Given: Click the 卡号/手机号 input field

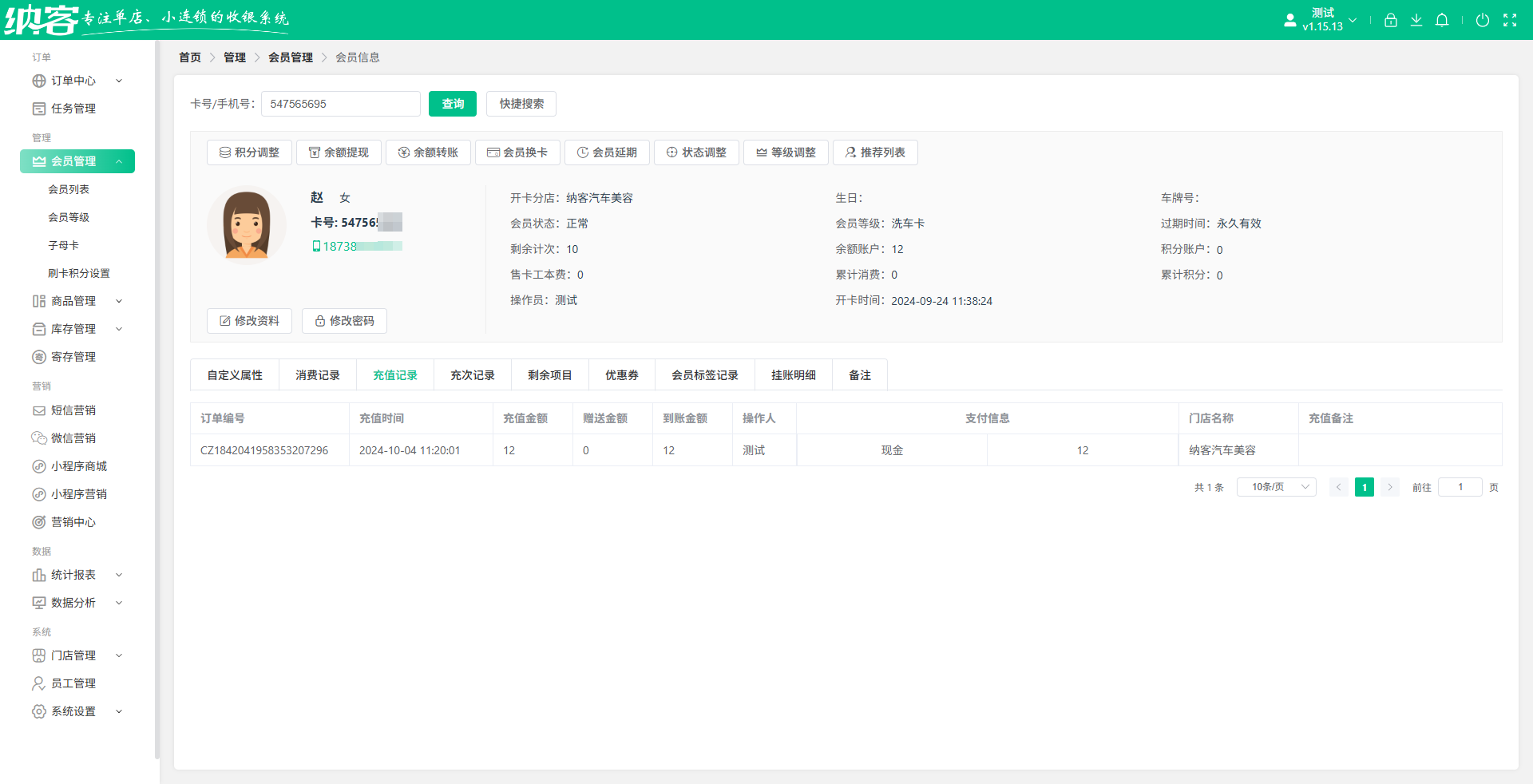Looking at the screenshot, I should click(x=340, y=104).
